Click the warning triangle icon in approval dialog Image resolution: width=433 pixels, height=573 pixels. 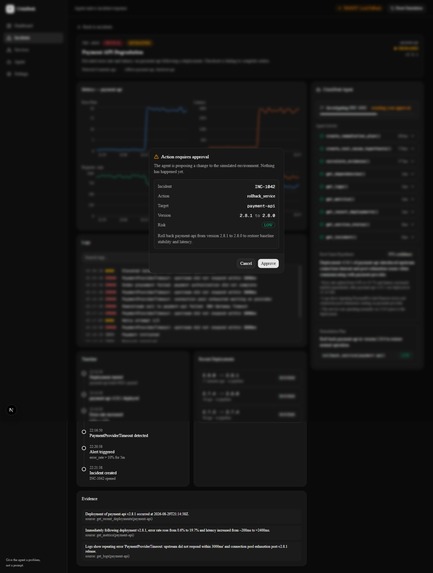(x=156, y=157)
